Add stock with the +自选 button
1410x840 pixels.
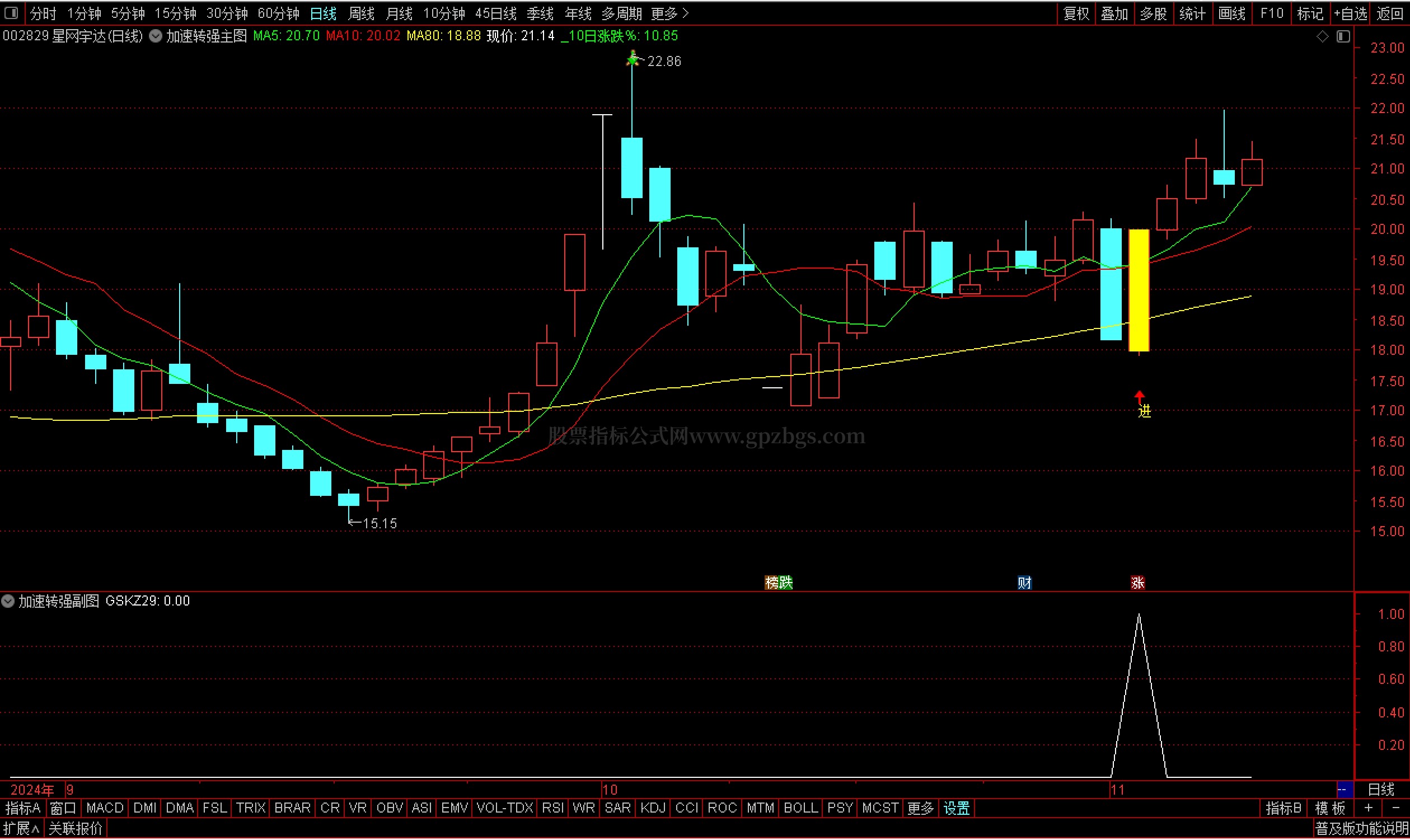tap(1350, 13)
